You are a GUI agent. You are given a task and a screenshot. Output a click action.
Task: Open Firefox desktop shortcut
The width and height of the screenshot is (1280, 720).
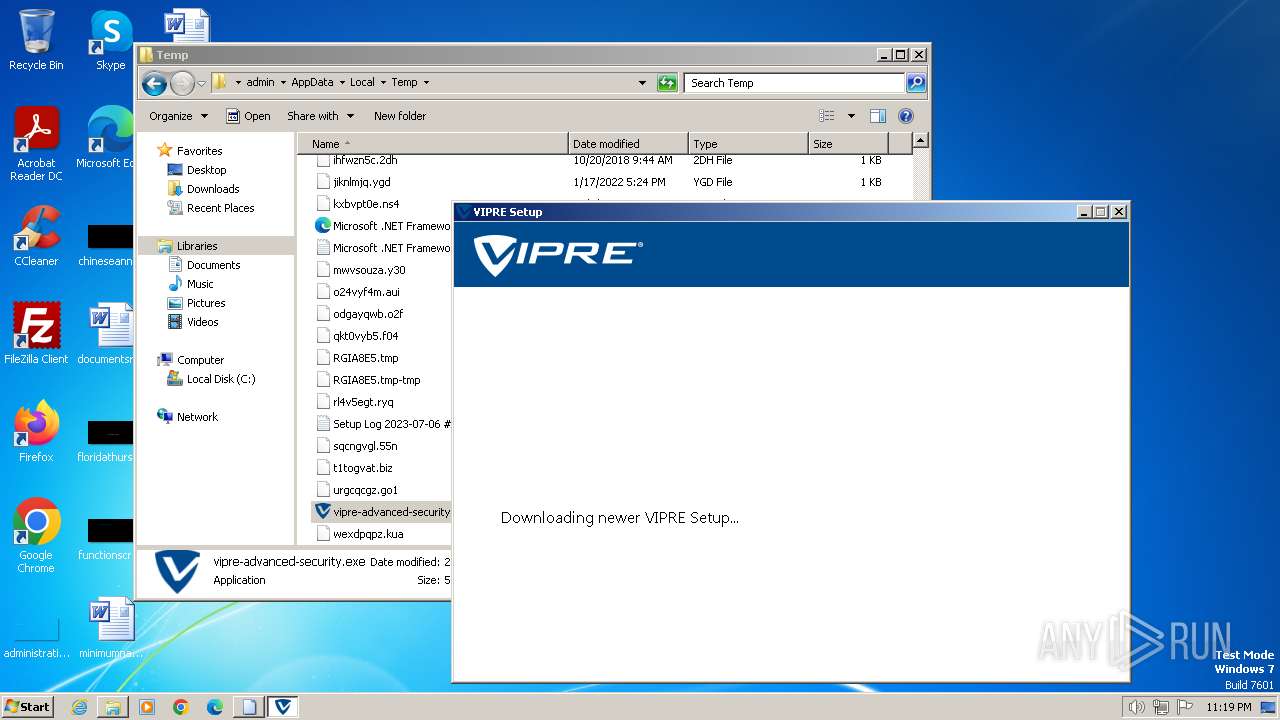point(36,431)
